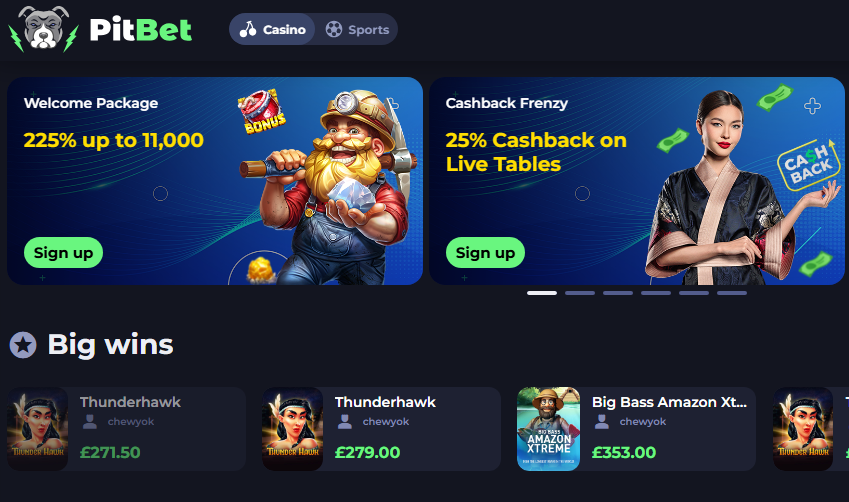Click the star icon beside Big wins
Viewport: 849px width, 502px height.
pyautogui.click(x=23, y=345)
